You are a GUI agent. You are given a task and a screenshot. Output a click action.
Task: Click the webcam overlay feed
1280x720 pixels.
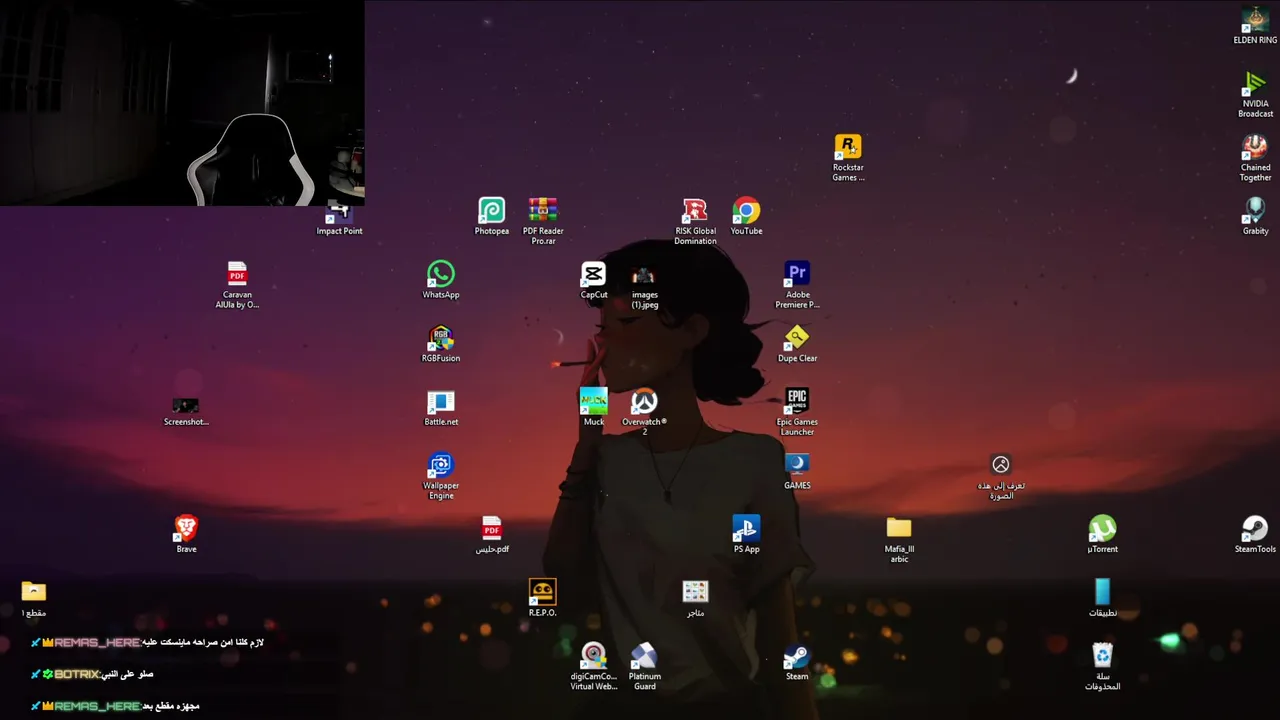point(182,103)
